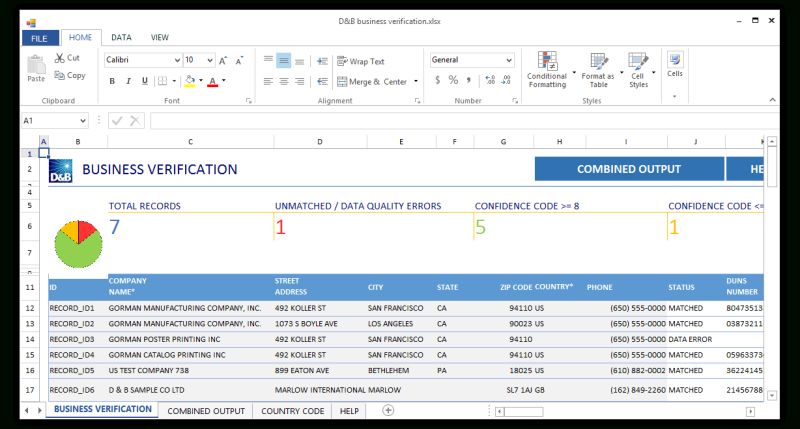Screen dimensions: 800x429
Task: Expand the font color dropdown arrow
Action: pyautogui.click(x=223, y=81)
